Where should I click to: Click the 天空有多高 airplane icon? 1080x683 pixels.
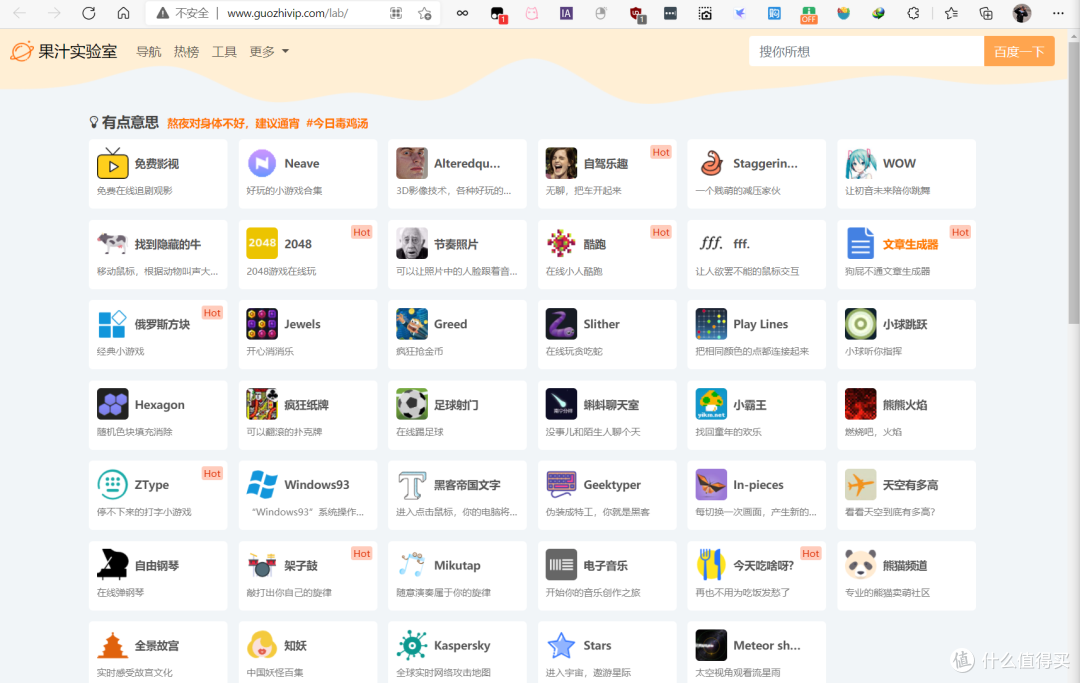(x=860, y=485)
